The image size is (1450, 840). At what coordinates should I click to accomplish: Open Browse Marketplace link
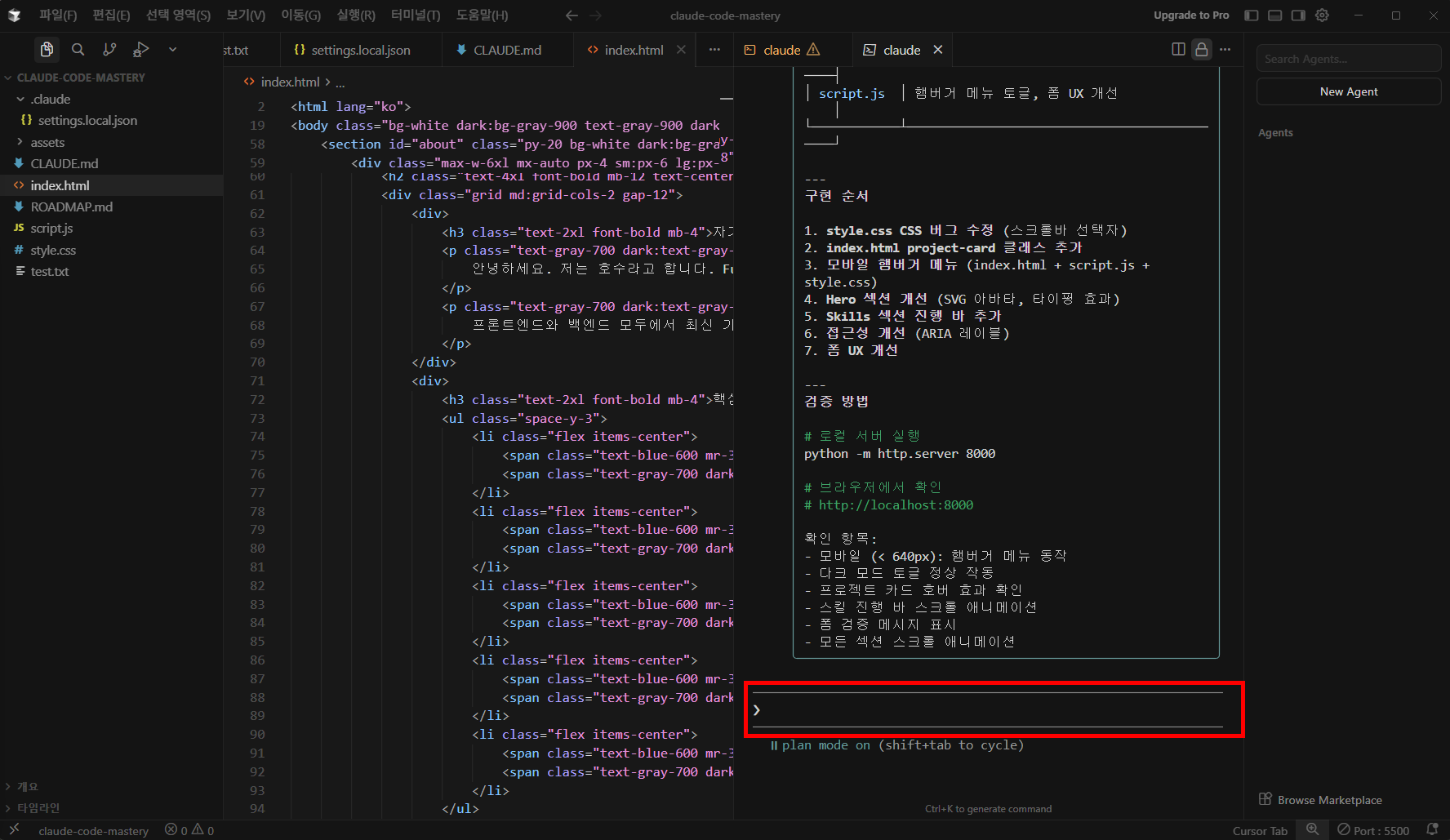1329,800
